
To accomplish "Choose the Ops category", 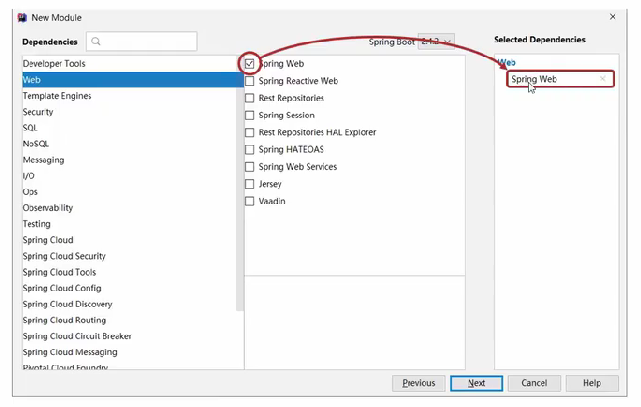I will (x=131, y=192).
